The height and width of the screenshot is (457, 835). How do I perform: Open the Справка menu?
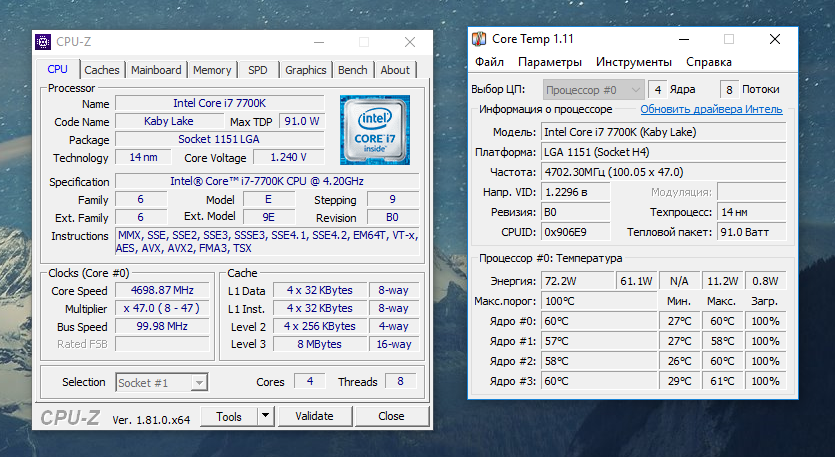pos(709,62)
